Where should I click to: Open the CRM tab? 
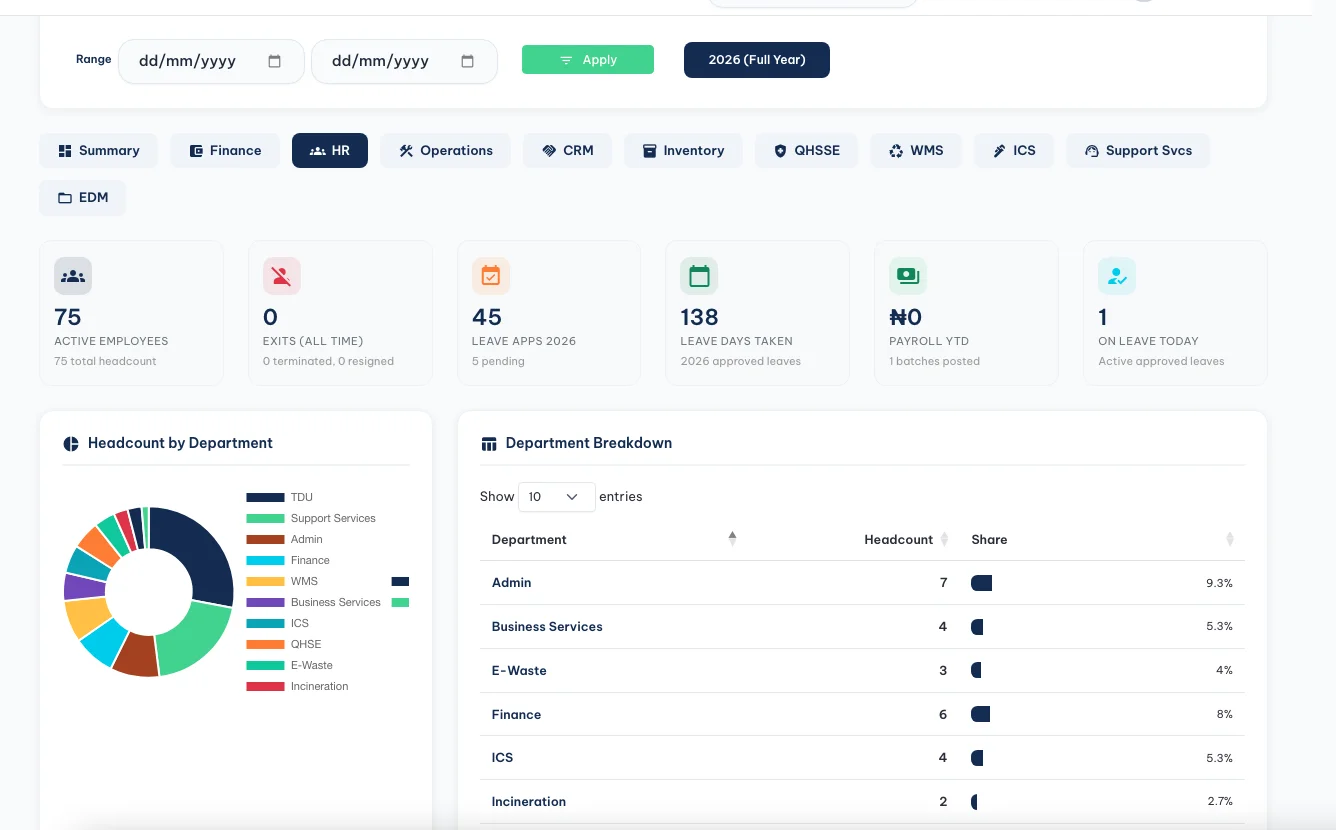click(568, 151)
